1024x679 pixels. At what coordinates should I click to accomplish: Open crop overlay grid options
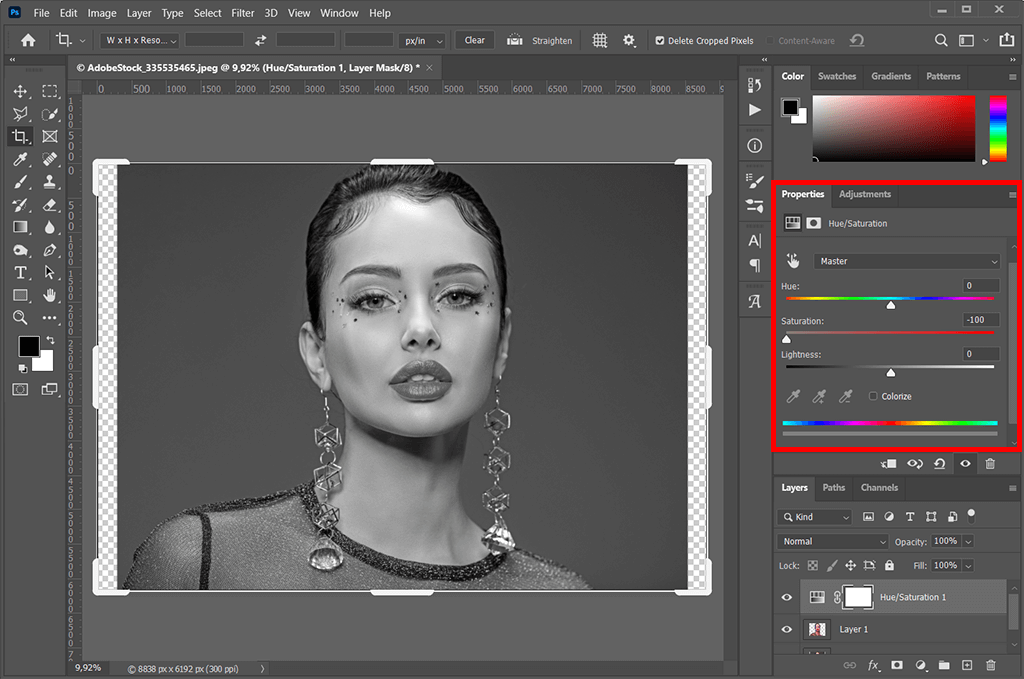click(x=600, y=40)
